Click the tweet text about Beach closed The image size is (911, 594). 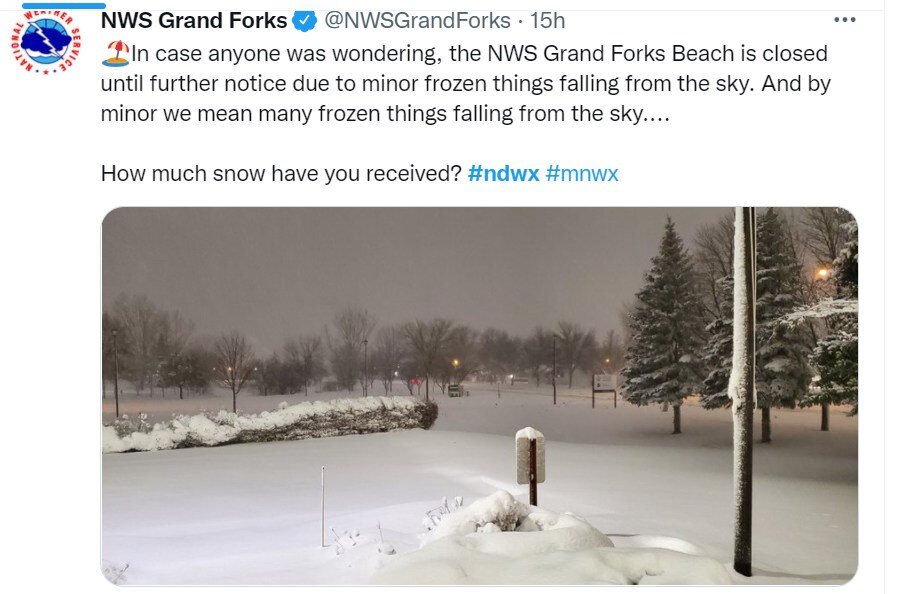pyautogui.click(x=465, y=84)
